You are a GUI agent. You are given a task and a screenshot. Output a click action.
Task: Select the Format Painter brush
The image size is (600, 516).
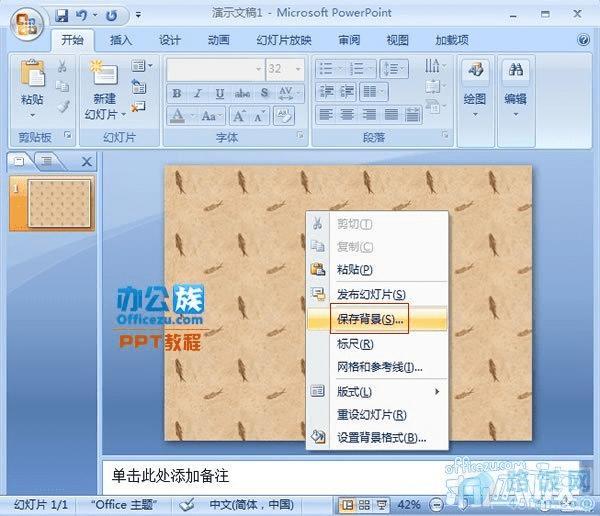coord(63,107)
